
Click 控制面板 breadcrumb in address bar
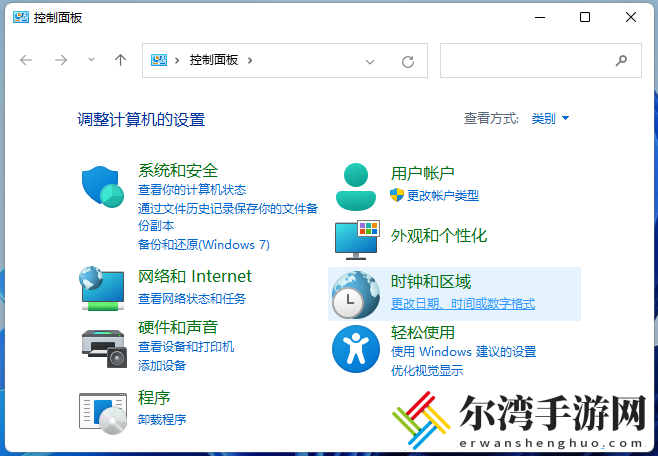214,60
